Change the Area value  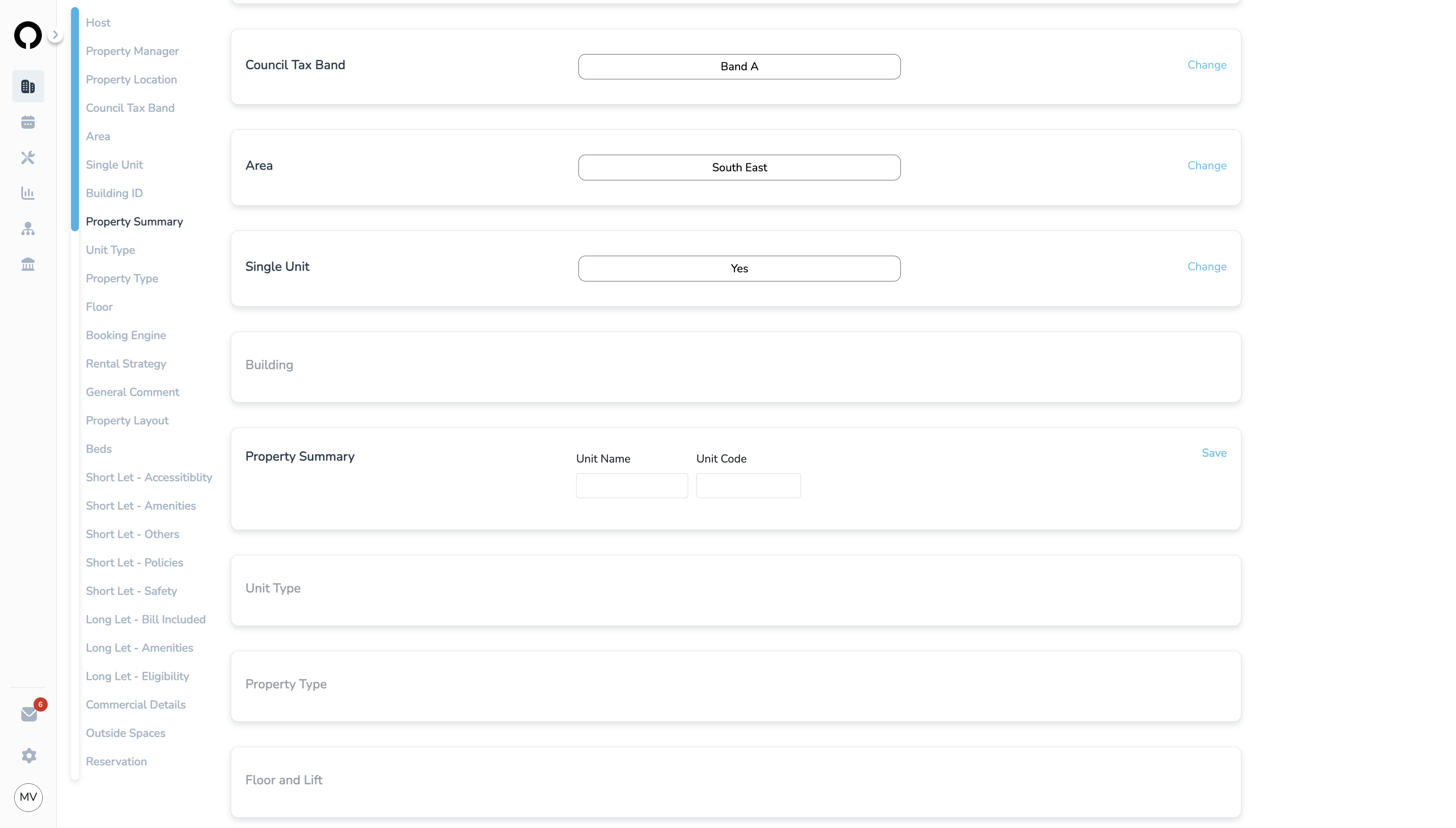(x=1206, y=165)
